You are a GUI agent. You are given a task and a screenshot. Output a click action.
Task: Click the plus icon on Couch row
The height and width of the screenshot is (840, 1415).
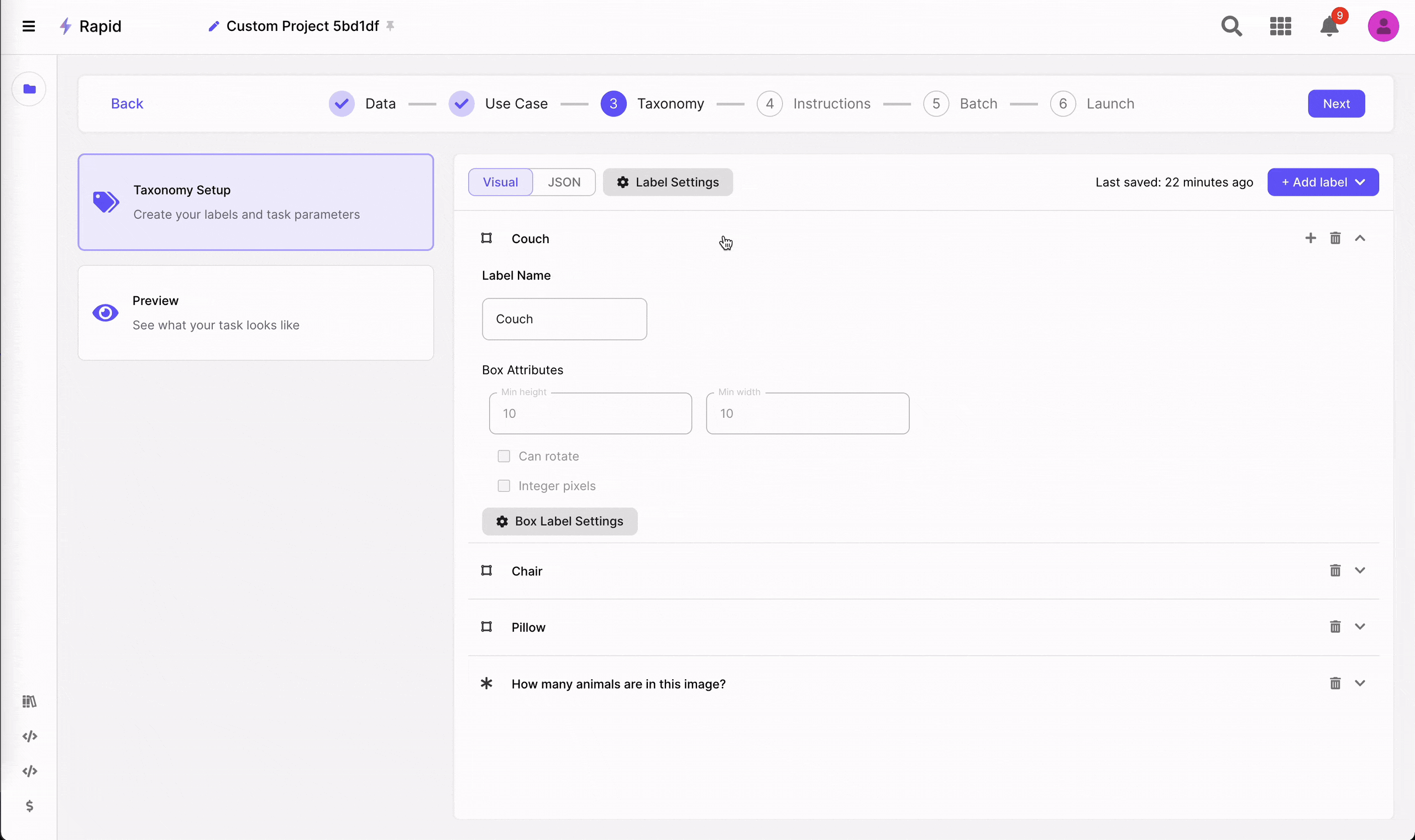1311,238
